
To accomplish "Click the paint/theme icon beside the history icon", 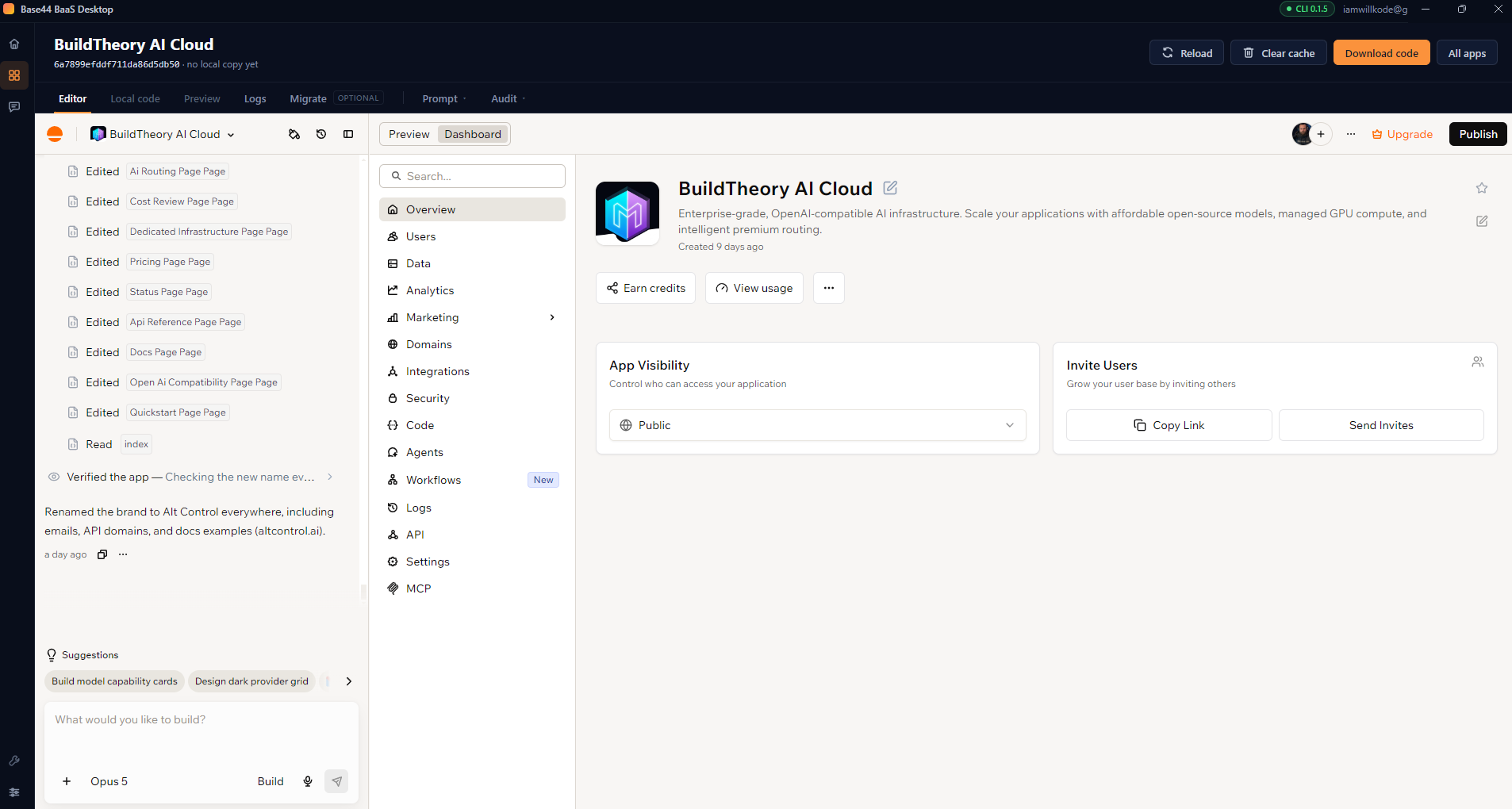I will coord(294,134).
